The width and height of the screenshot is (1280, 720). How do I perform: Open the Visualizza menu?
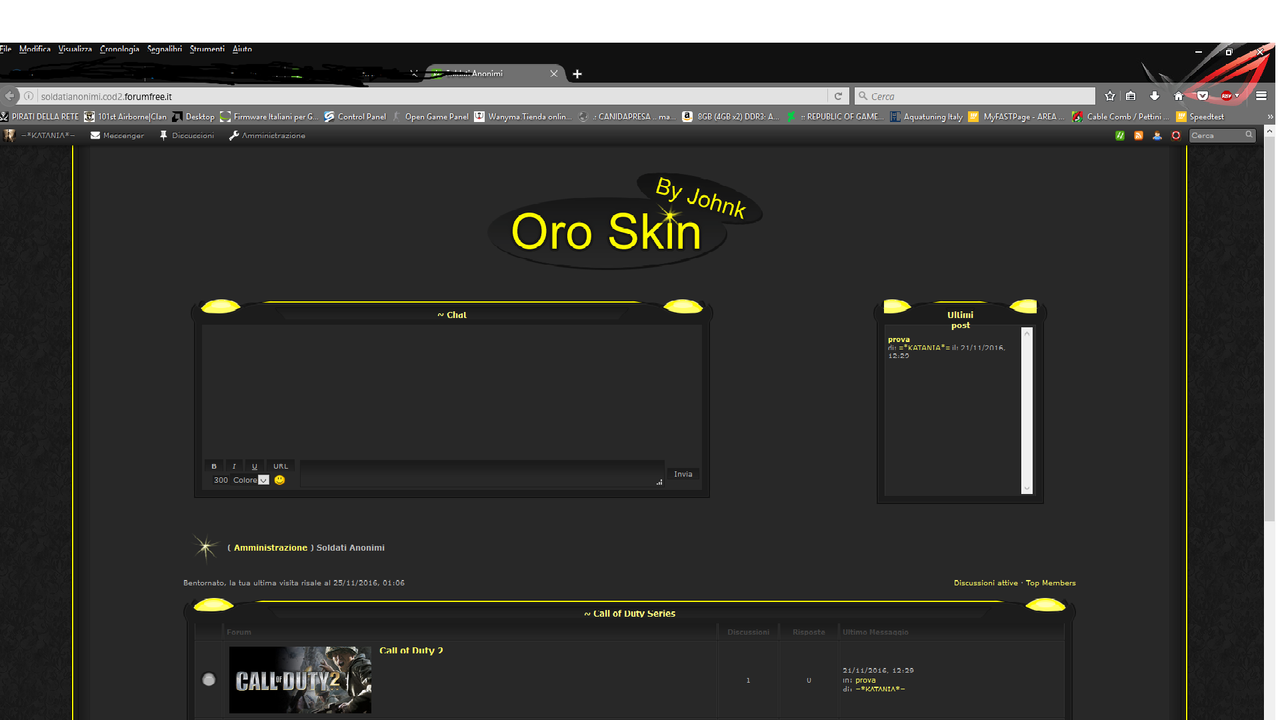(75, 49)
